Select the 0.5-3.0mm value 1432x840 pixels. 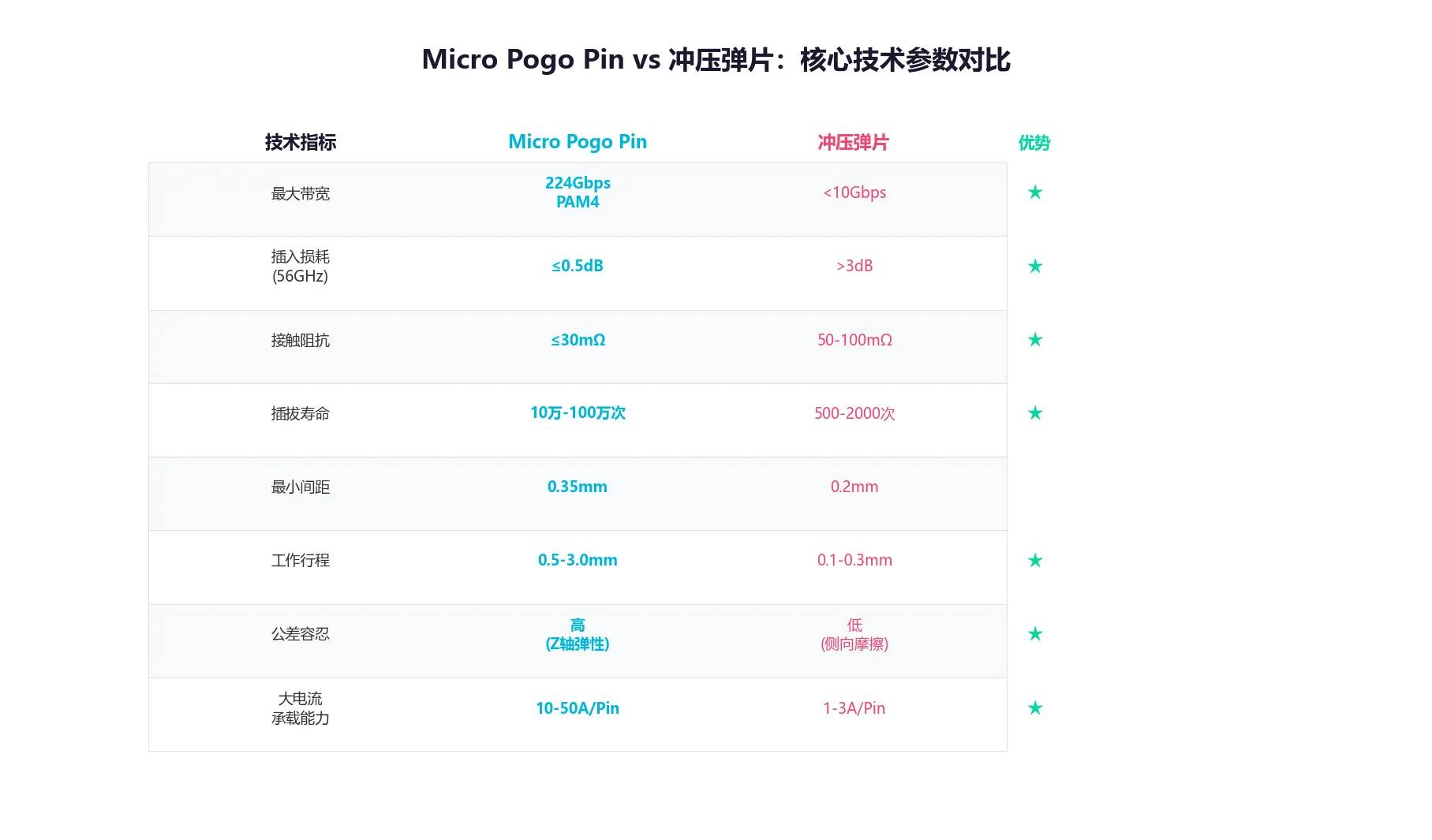coord(578,560)
